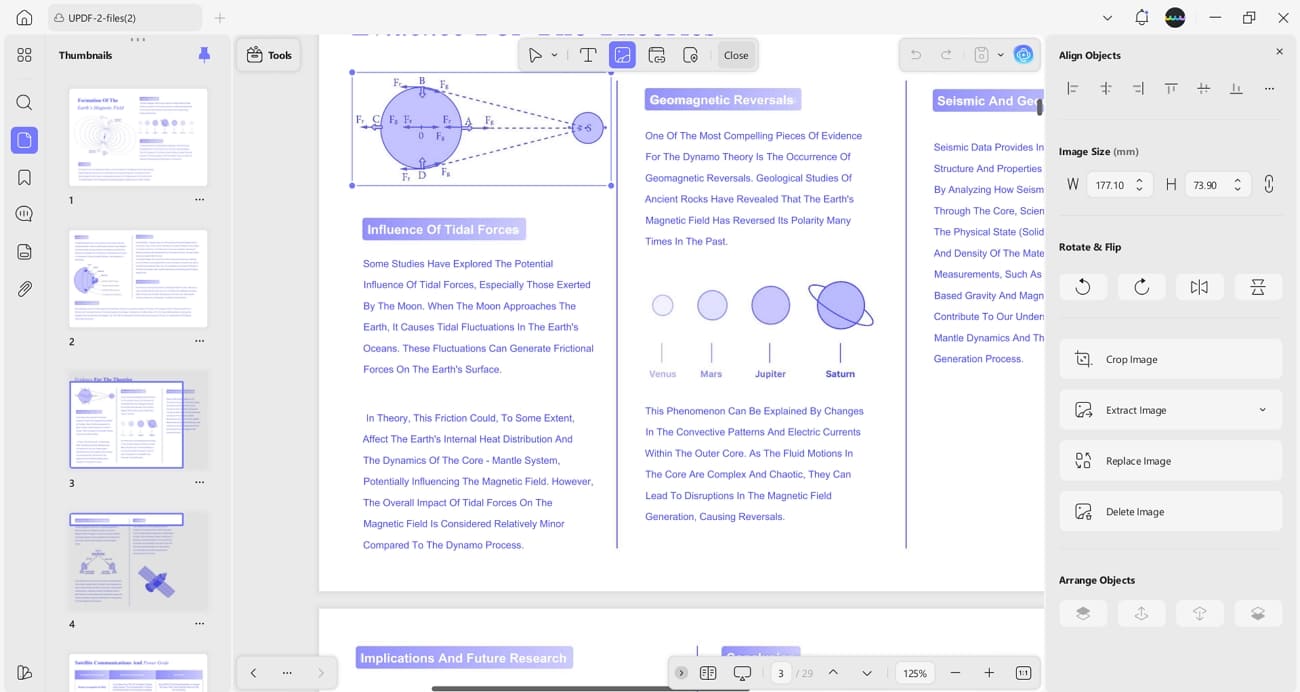Unpin the Thumbnails panel
Image resolution: width=1300 pixels, height=692 pixels.
coord(204,55)
